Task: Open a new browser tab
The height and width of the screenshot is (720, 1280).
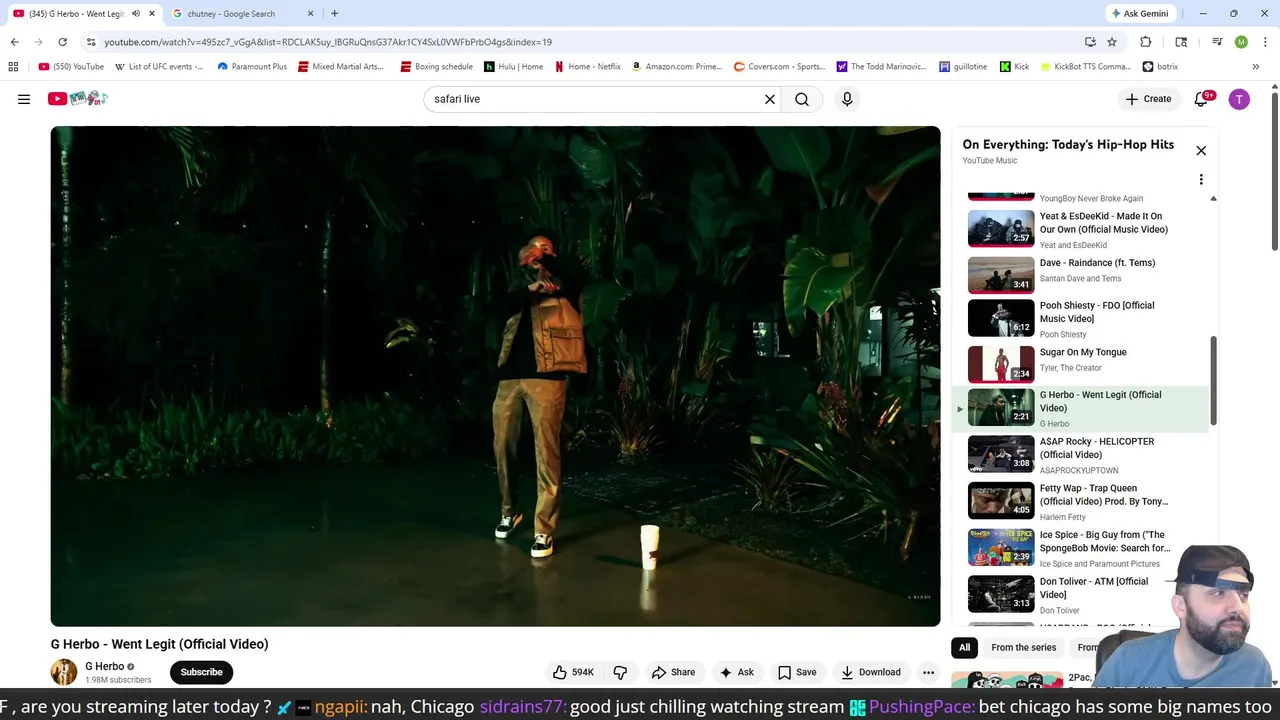Action: tap(334, 14)
